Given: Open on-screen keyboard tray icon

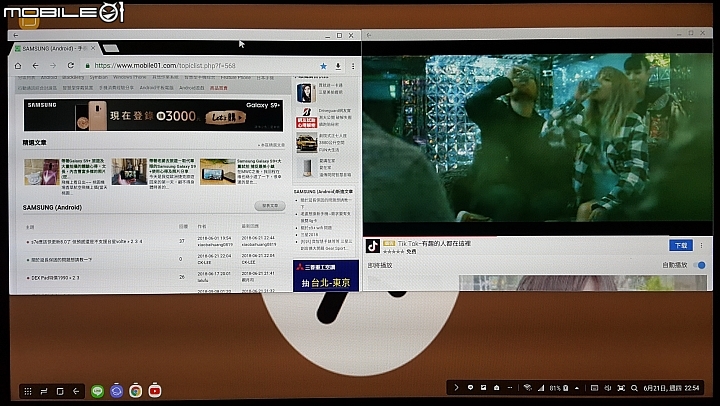Looking at the screenshot, I should point(594,388).
